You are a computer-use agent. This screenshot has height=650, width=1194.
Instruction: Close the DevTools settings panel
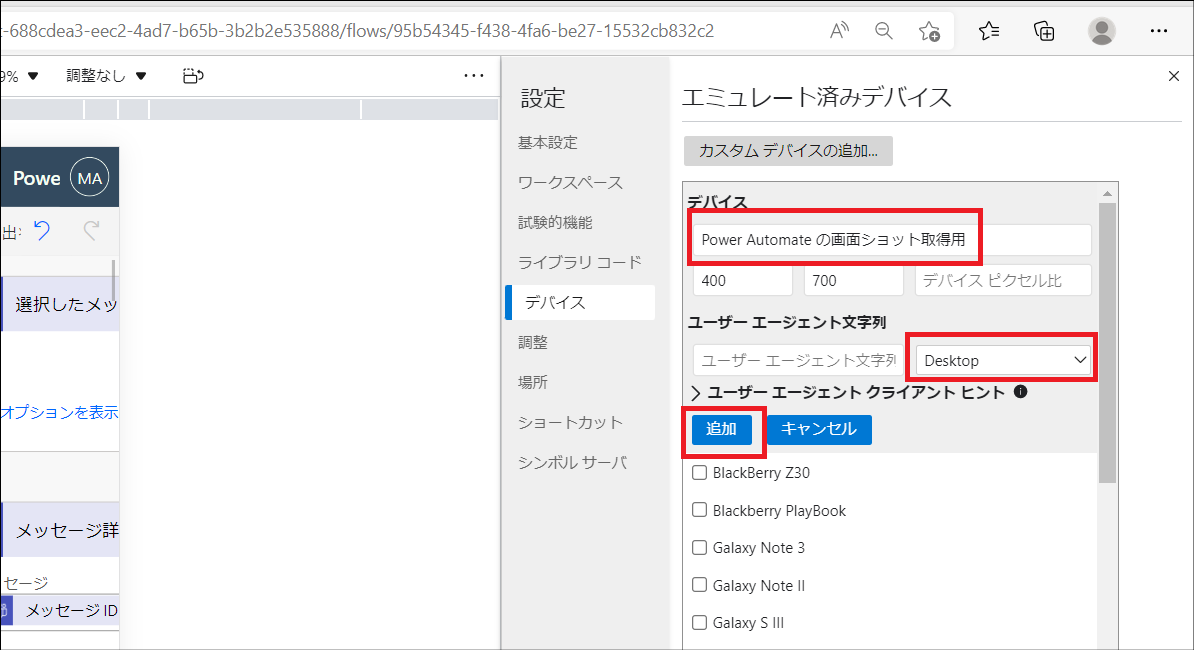click(1173, 76)
